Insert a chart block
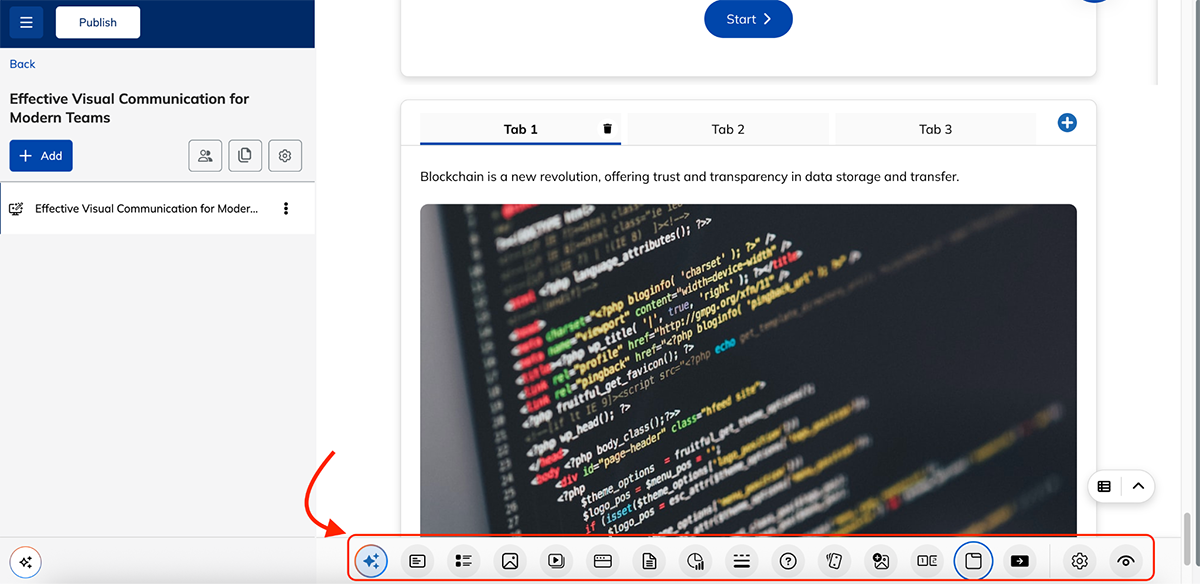Screen dimensions: 1200x584 tap(695, 561)
